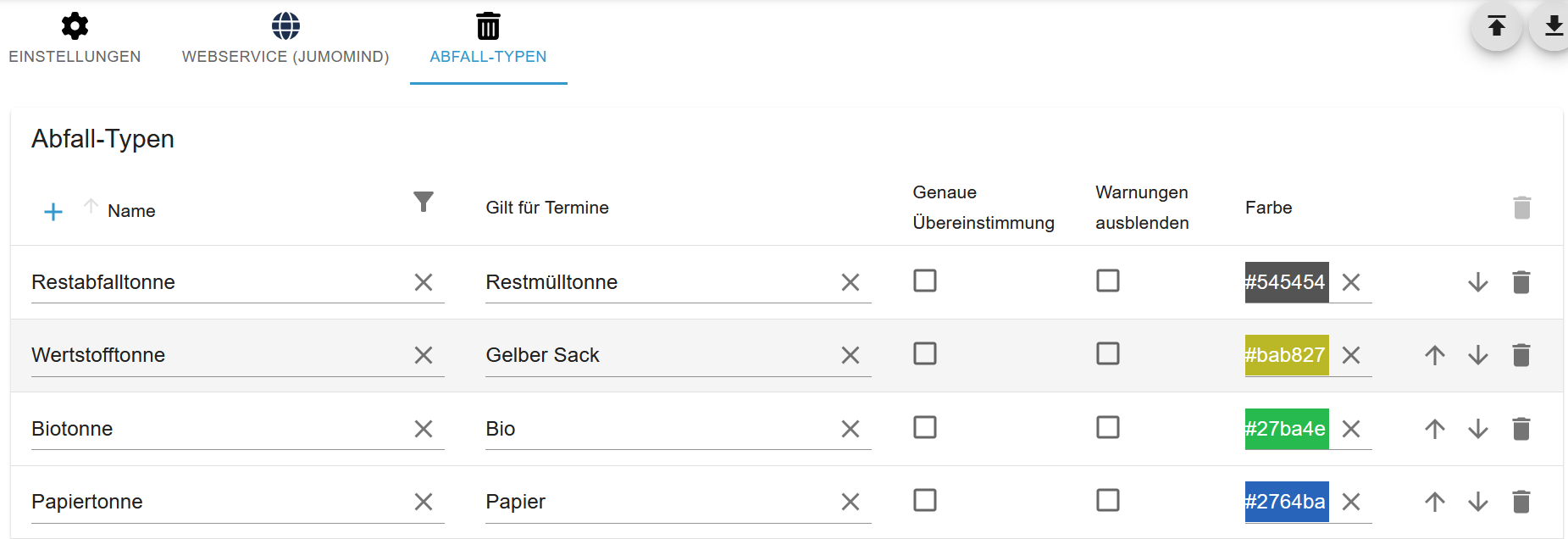1568x539 pixels.
Task: Tick hide warnings for Wertstofftonne
Action: pyautogui.click(x=1108, y=353)
